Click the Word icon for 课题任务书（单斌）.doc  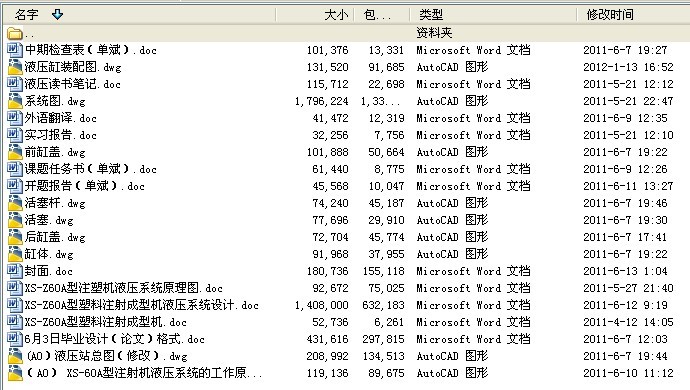(15, 169)
